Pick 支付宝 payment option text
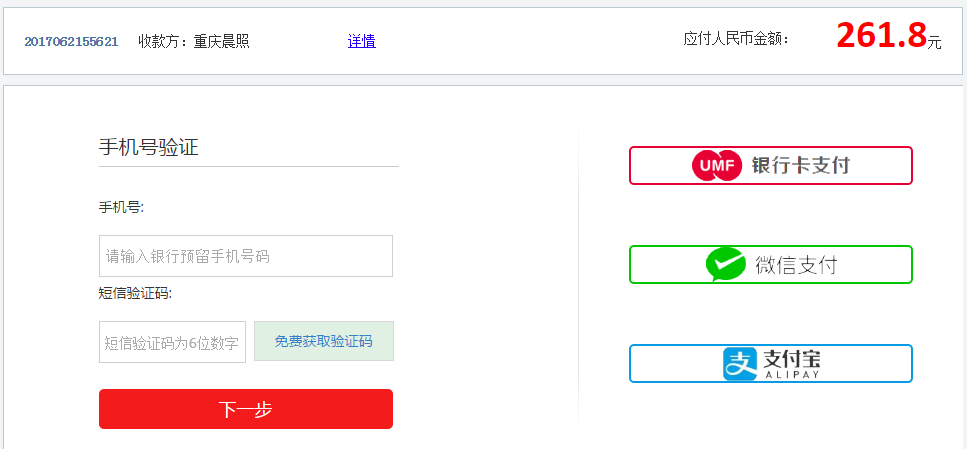967x449 pixels. (784, 357)
